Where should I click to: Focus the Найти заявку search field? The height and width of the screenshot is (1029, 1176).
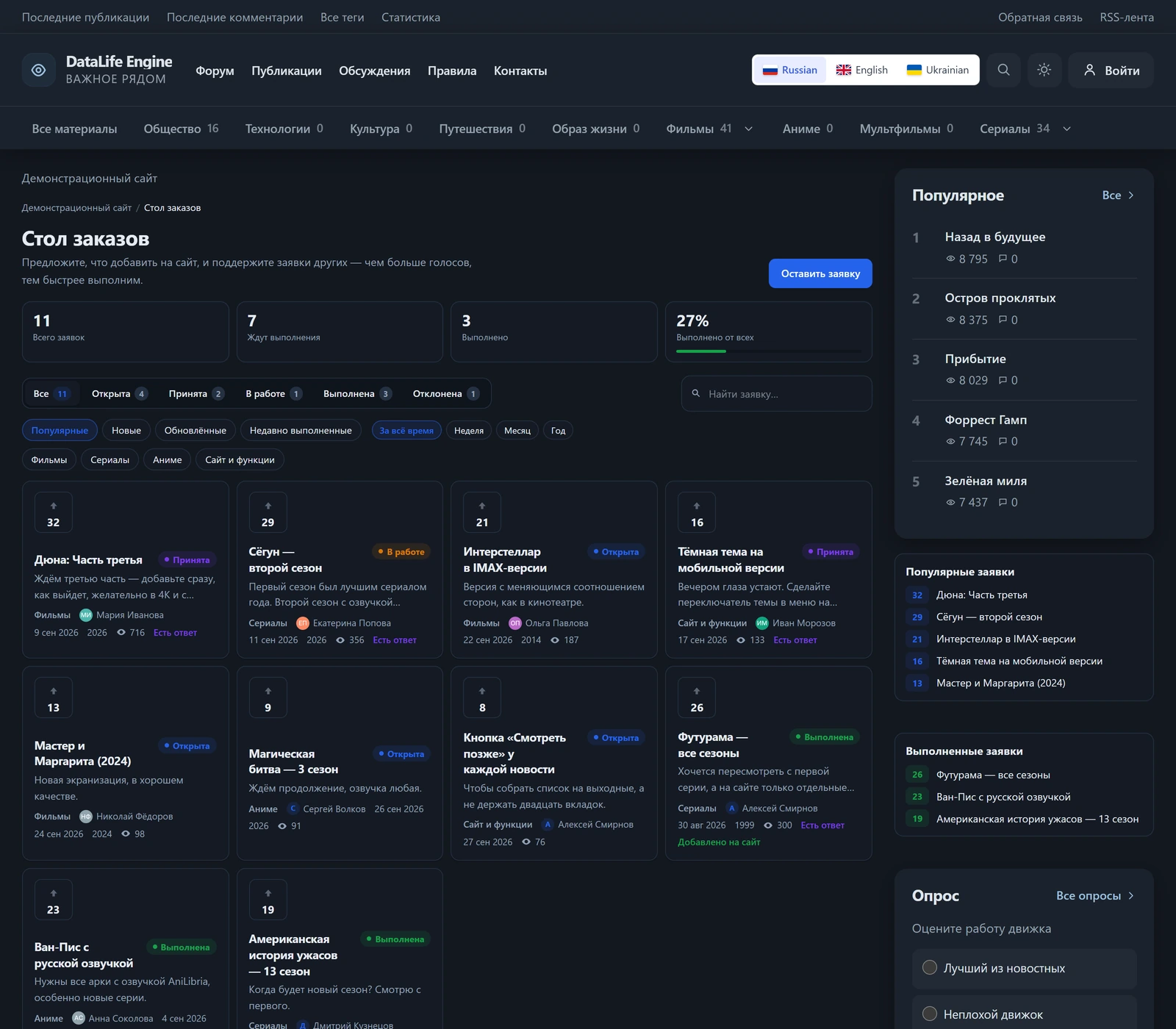pyautogui.click(x=777, y=394)
